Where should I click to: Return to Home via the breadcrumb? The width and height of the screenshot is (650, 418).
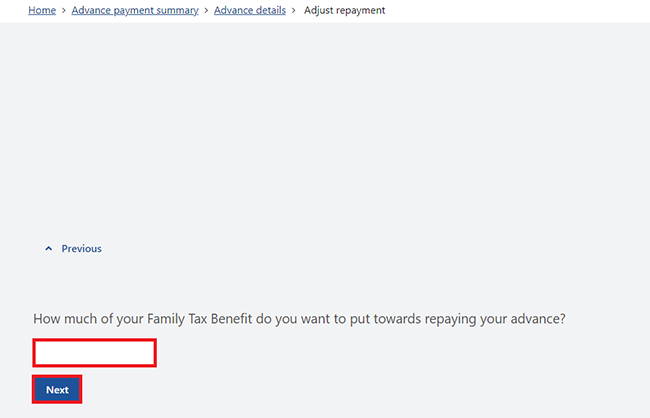coord(42,10)
